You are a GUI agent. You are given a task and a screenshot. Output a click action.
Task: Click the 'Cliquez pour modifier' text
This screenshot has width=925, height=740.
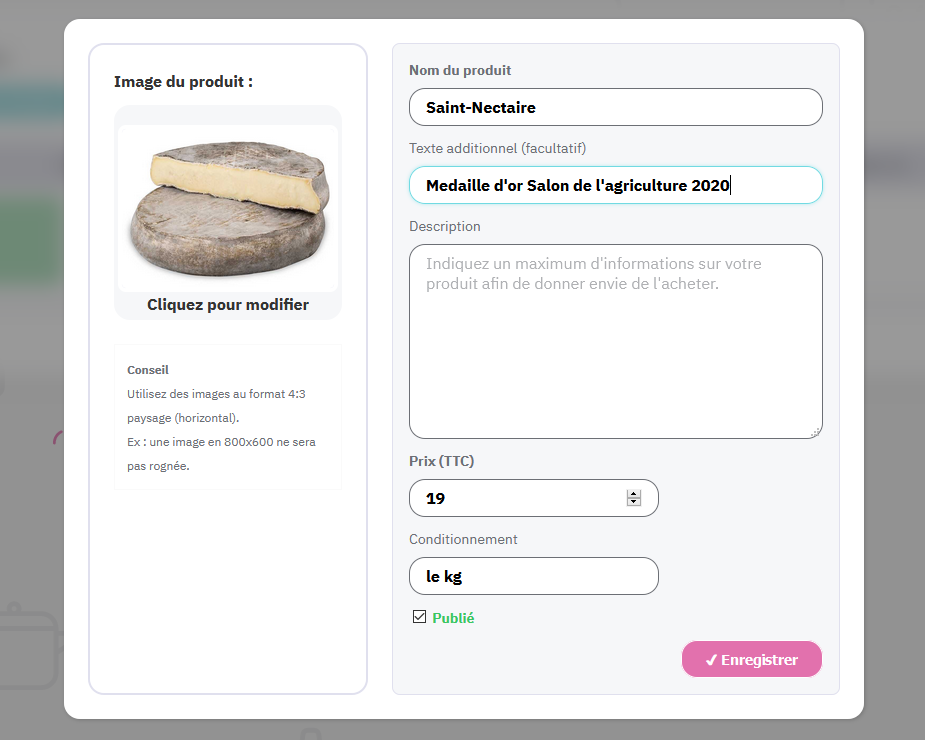(x=228, y=305)
